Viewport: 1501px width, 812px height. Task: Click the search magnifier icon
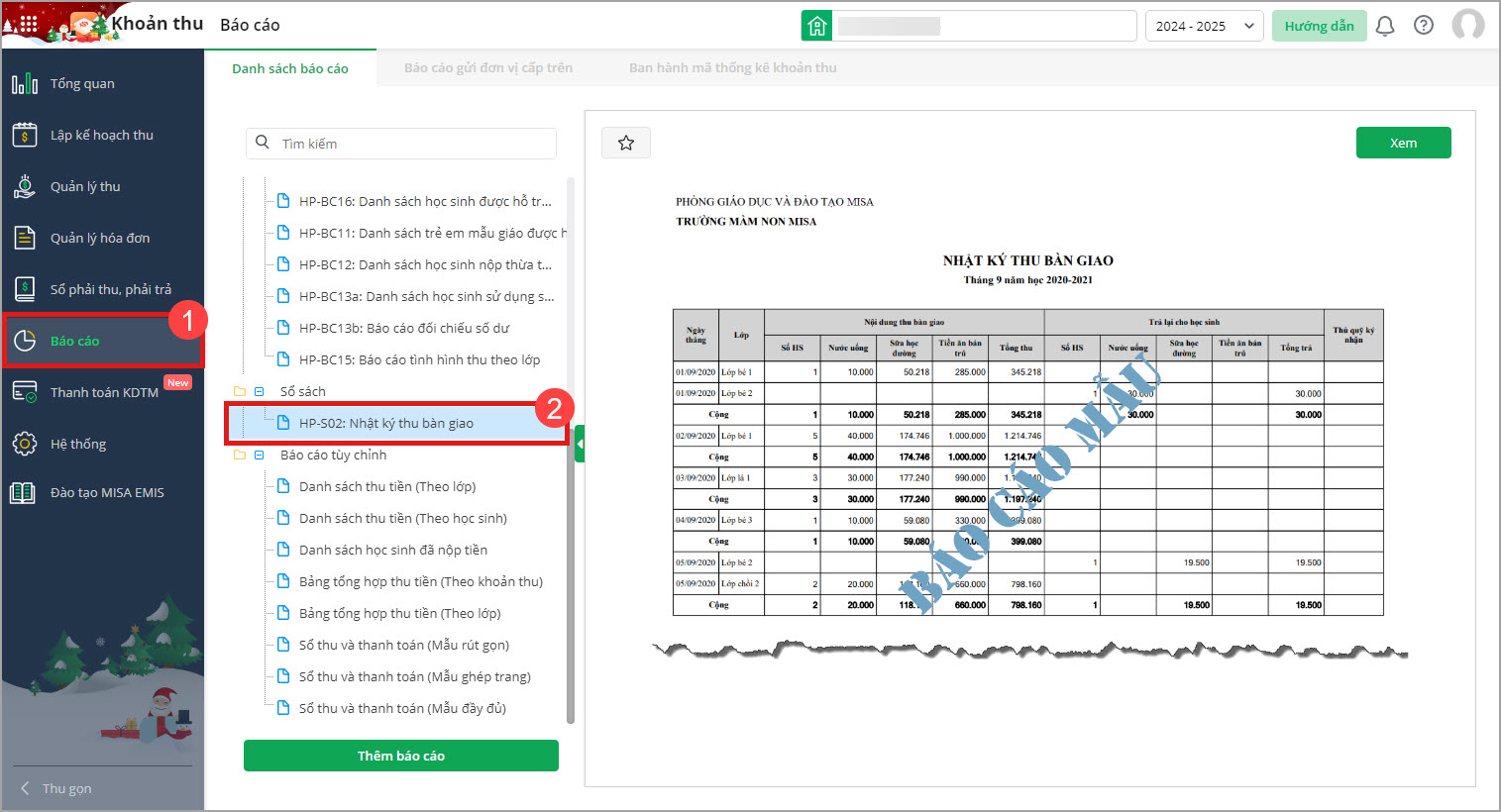pyautogui.click(x=263, y=143)
